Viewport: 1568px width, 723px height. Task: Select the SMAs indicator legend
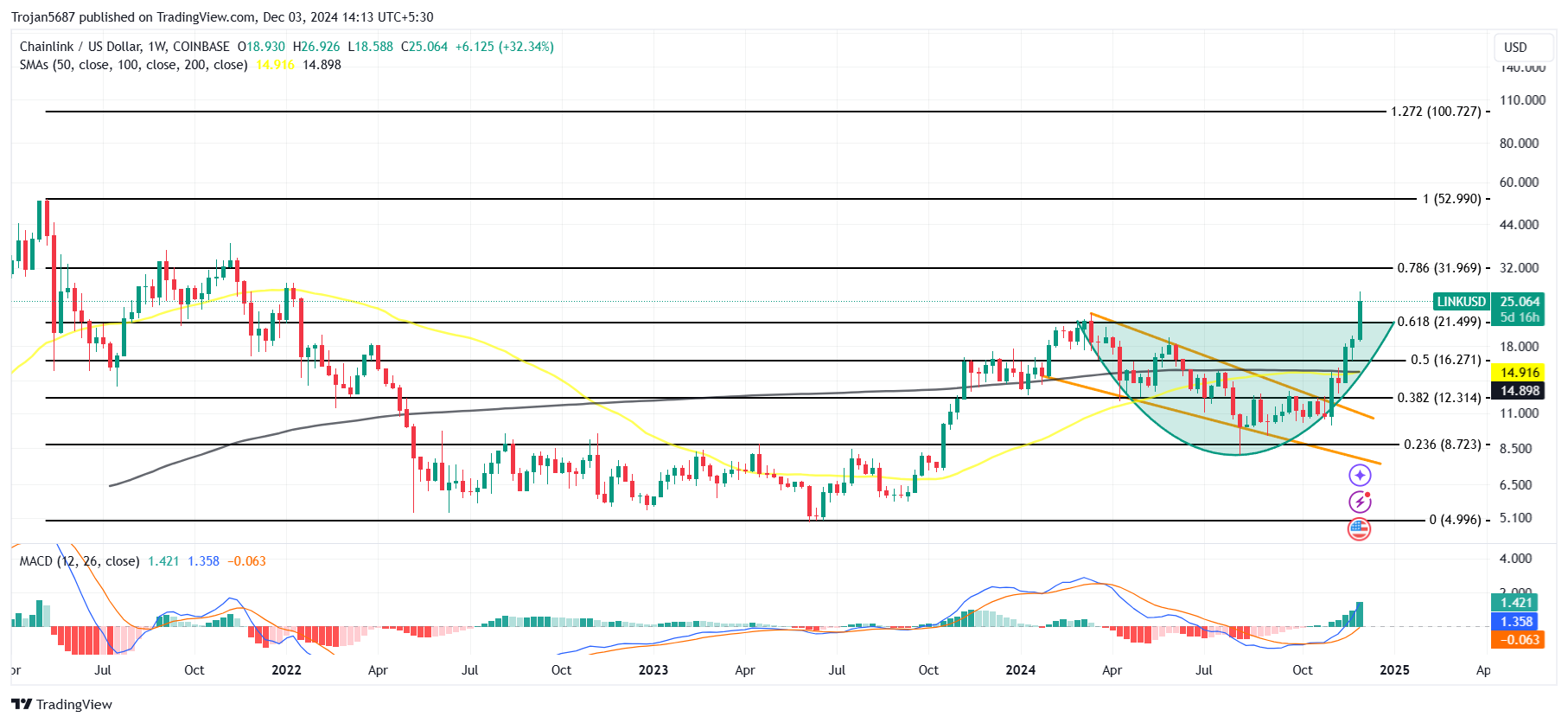click(133, 65)
